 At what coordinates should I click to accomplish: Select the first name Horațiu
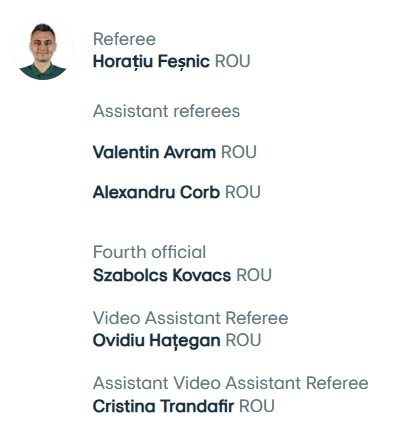click(122, 62)
